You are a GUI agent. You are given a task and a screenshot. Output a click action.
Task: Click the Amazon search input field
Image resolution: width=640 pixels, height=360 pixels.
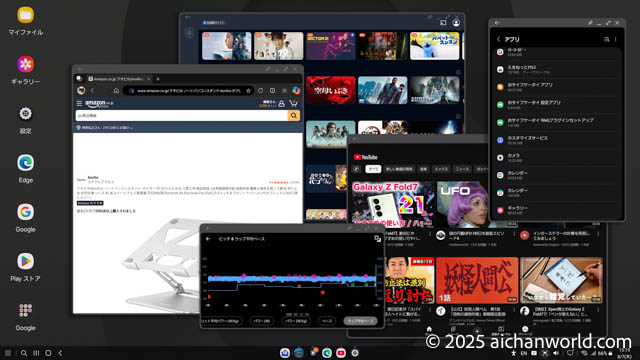point(182,116)
